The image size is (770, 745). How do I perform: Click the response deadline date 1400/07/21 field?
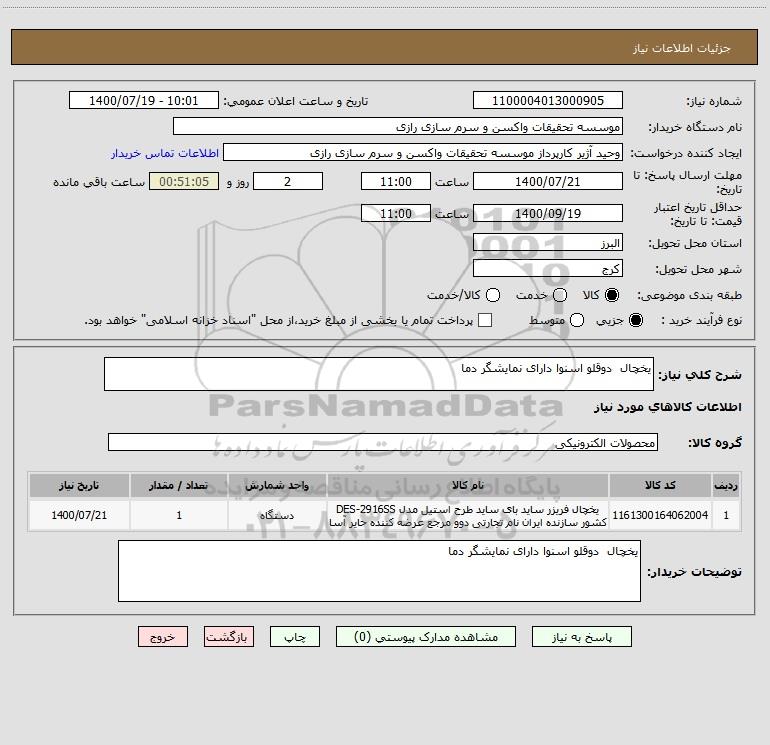[548, 181]
